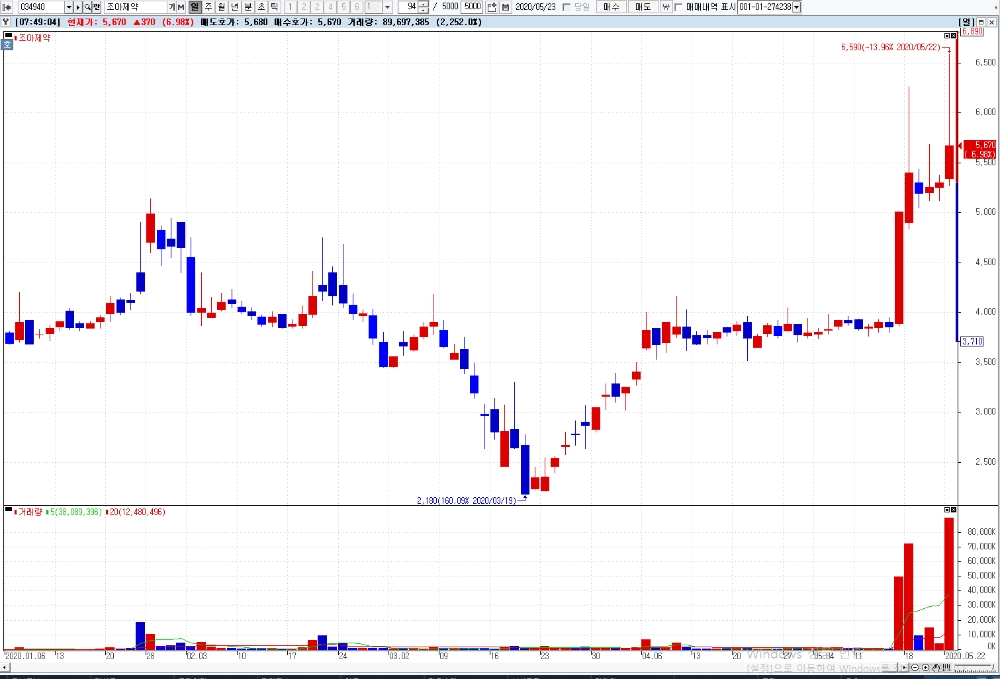Click the candle count field showing 94
The image size is (1000, 679).
click(408, 7)
